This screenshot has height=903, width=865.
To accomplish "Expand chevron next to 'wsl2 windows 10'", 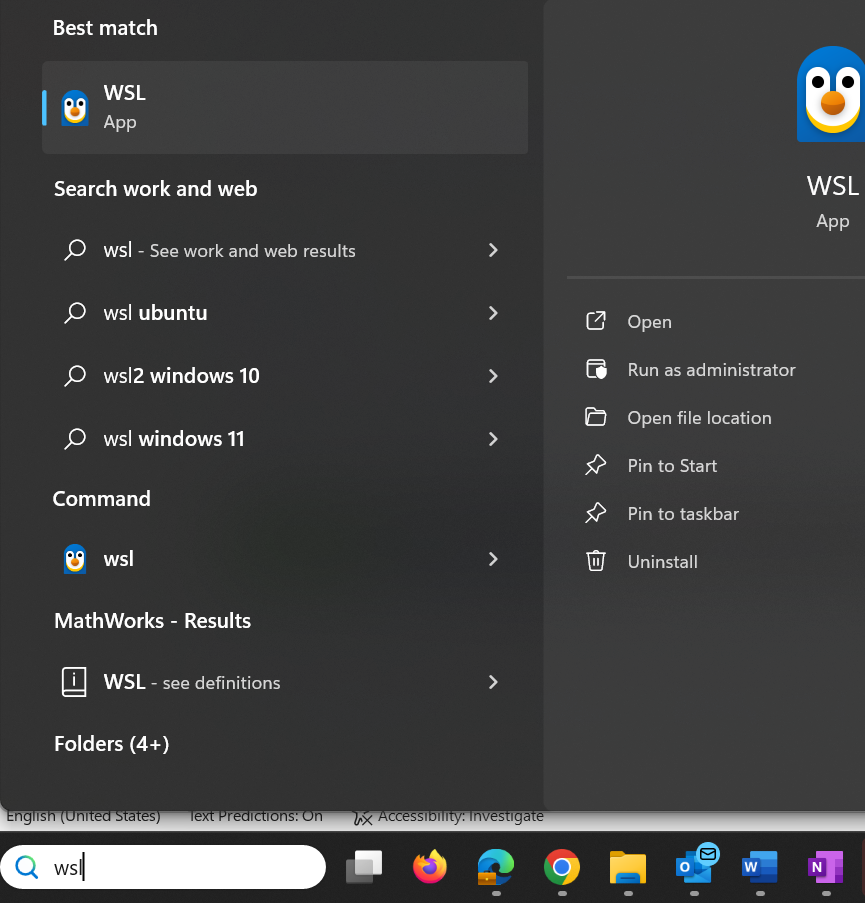I will coord(493,376).
